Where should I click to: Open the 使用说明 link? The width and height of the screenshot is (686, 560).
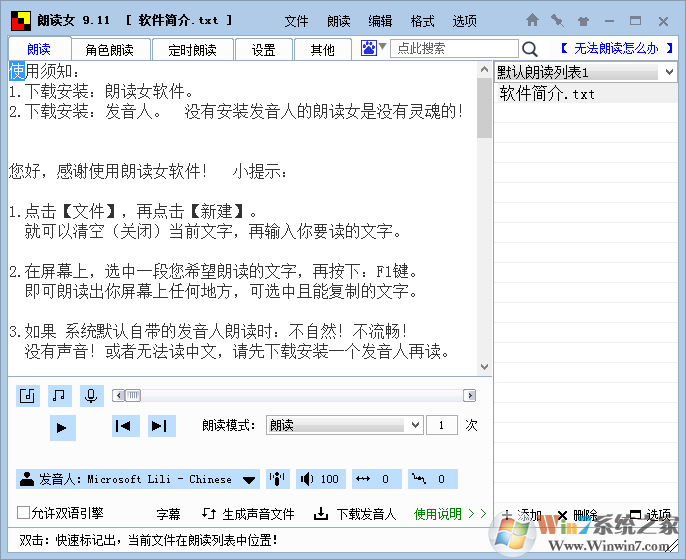click(444, 514)
